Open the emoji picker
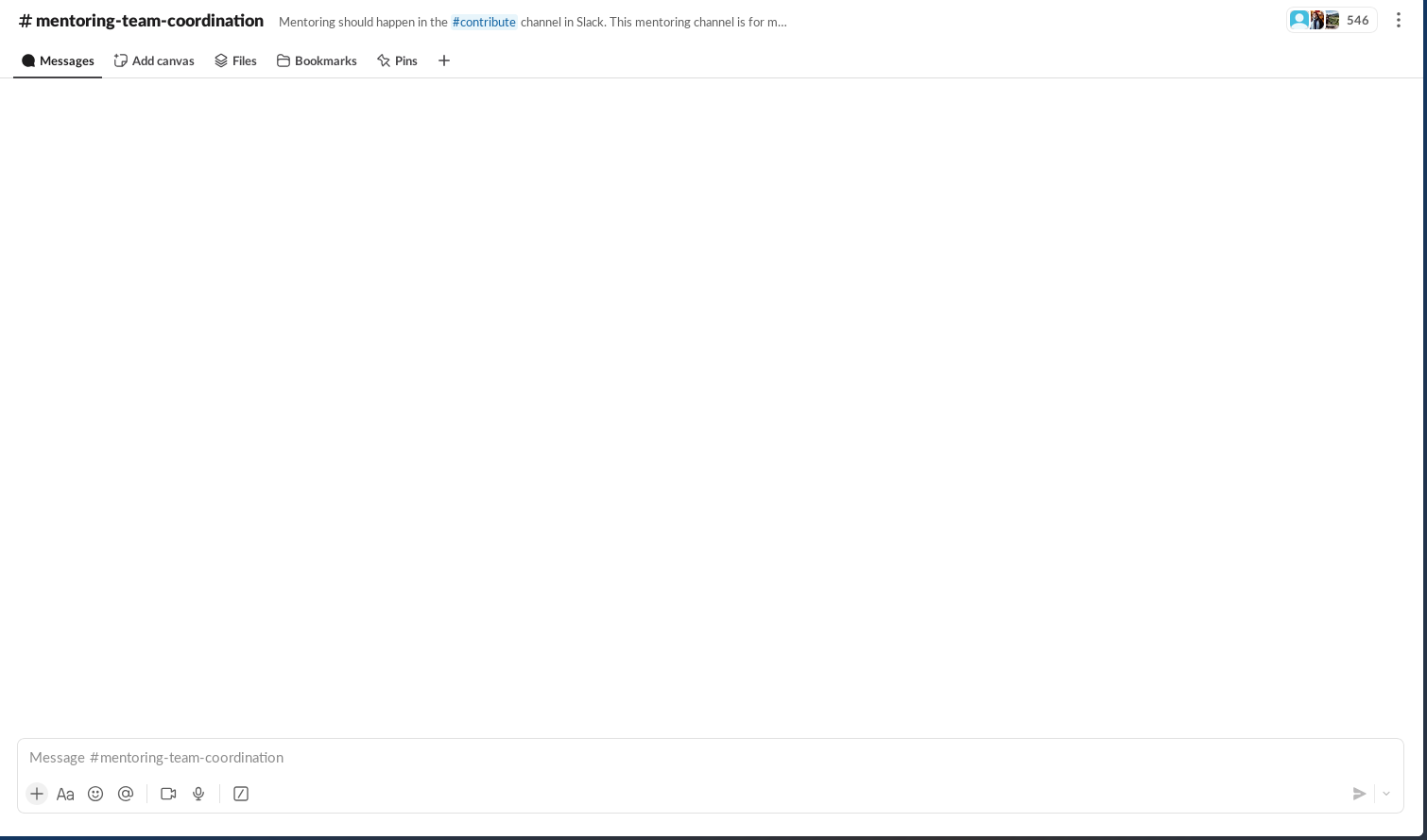This screenshot has width=1427, height=840. [95, 794]
